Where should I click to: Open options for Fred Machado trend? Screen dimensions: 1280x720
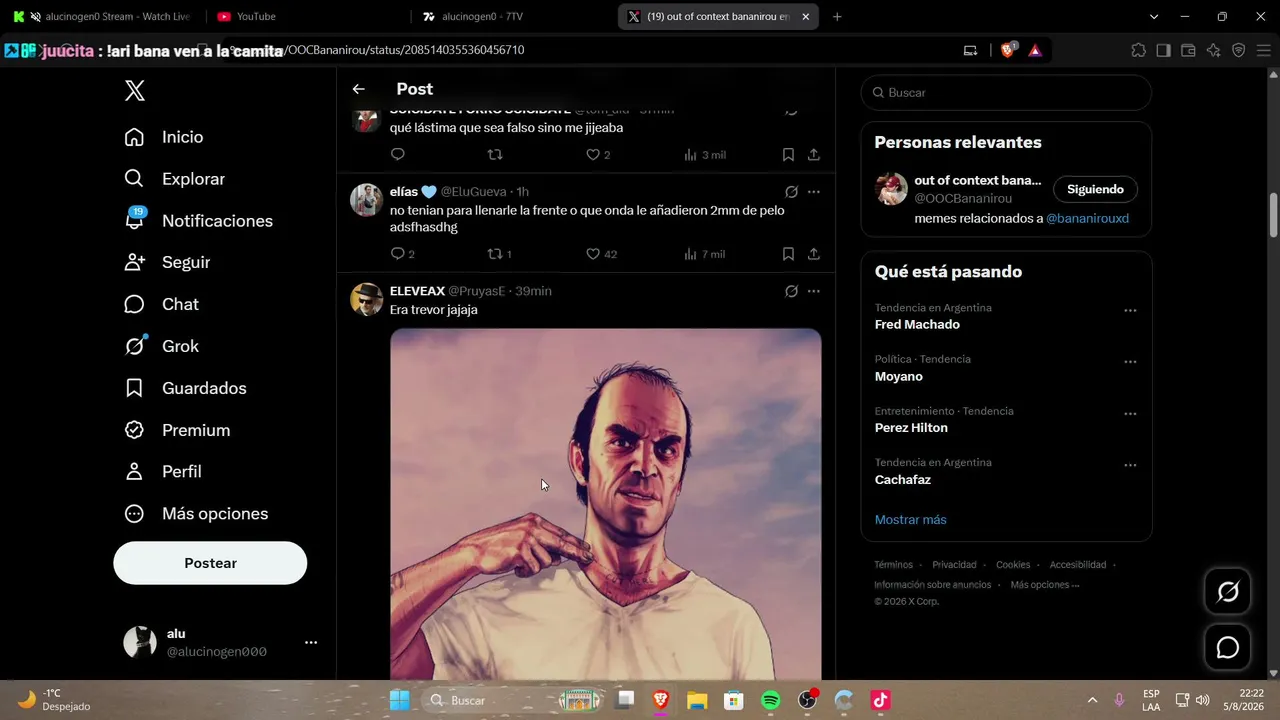pyautogui.click(x=1130, y=311)
